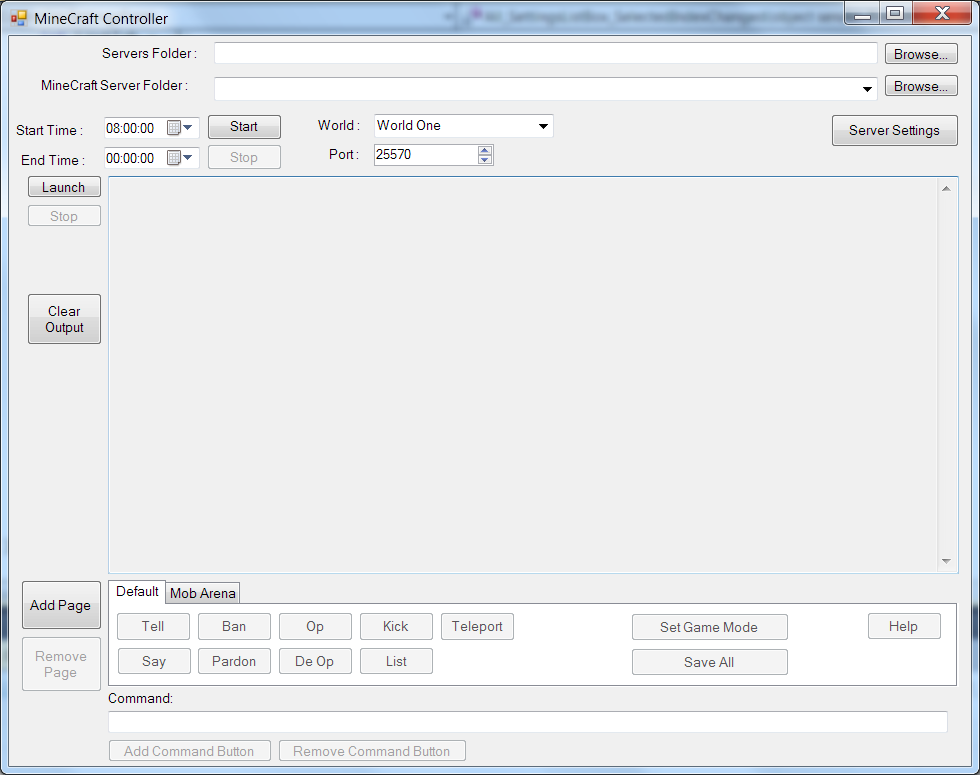Click the Set Game Mode button
The width and height of the screenshot is (980, 775).
coord(709,627)
